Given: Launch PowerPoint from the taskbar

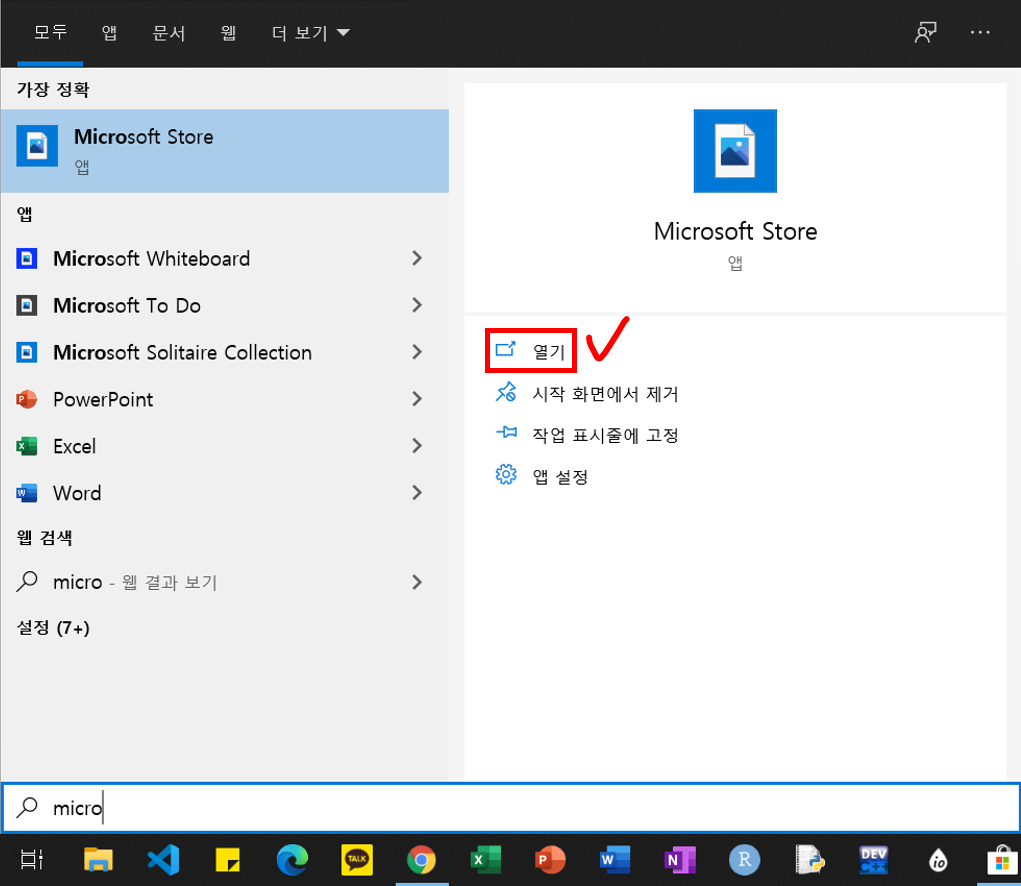Looking at the screenshot, I should point(550,860).
